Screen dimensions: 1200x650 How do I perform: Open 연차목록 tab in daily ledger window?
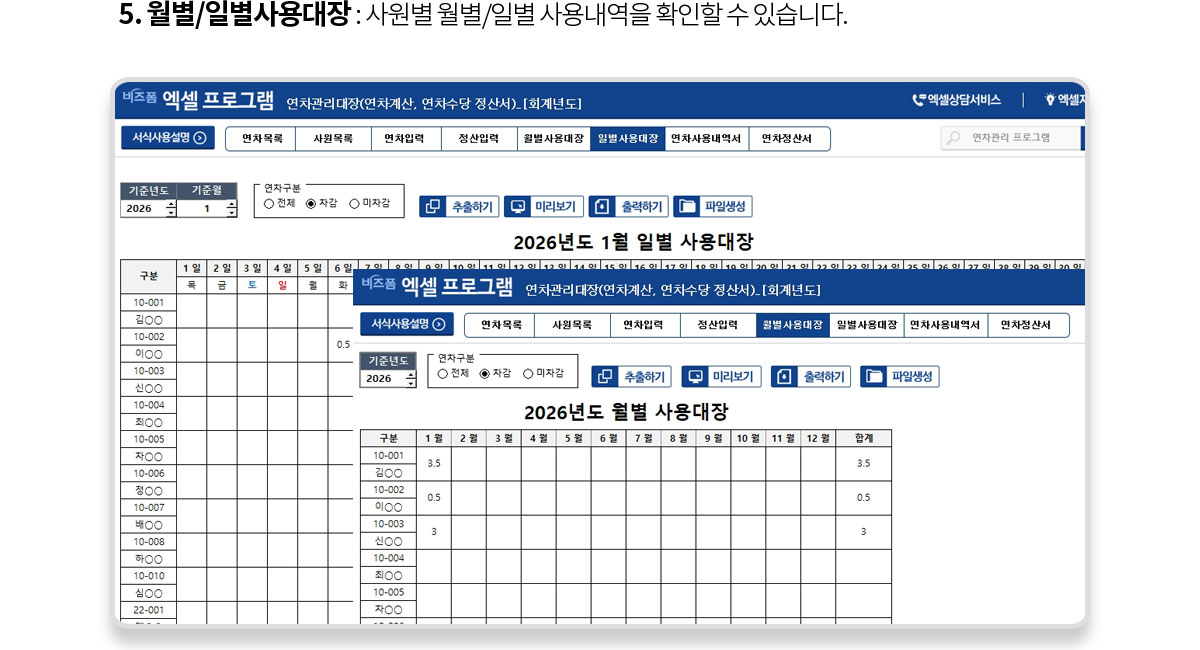tap(261, 139)
